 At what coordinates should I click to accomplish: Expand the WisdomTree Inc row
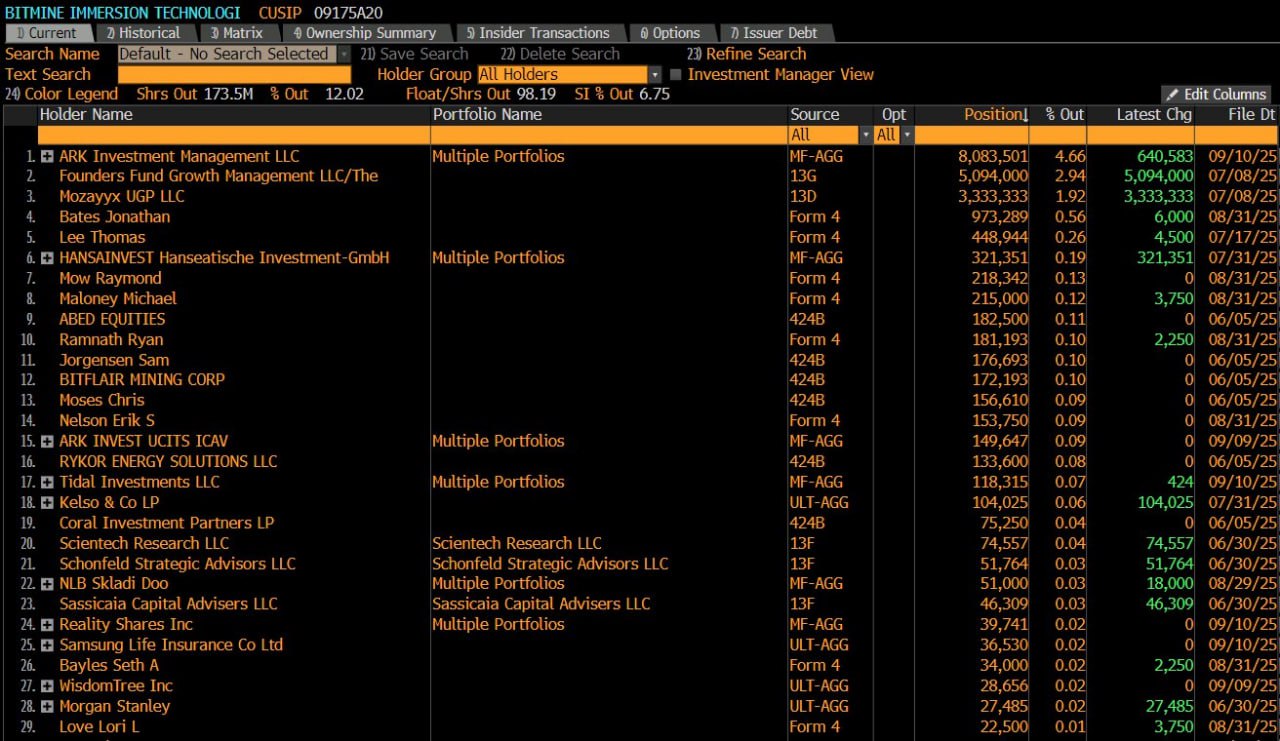point(47,687)
